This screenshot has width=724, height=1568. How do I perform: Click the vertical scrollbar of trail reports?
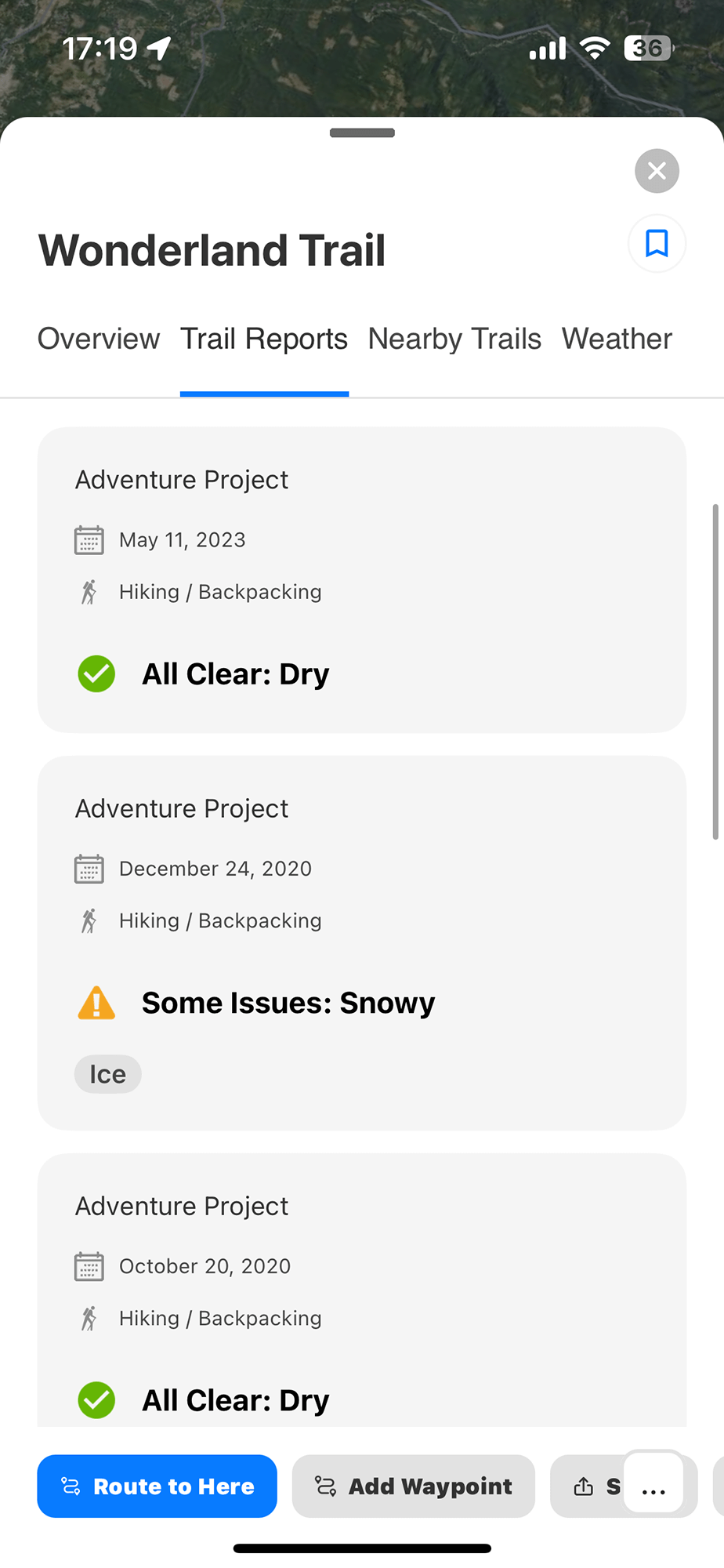(x=715, y=671)
